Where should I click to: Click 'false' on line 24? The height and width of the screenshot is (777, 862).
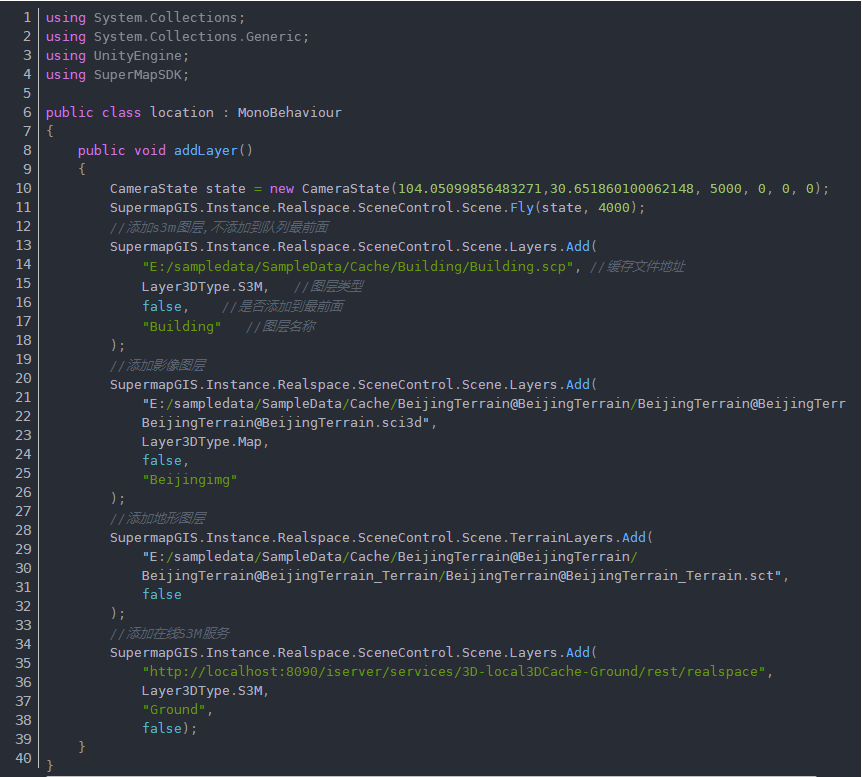point(162,460)
